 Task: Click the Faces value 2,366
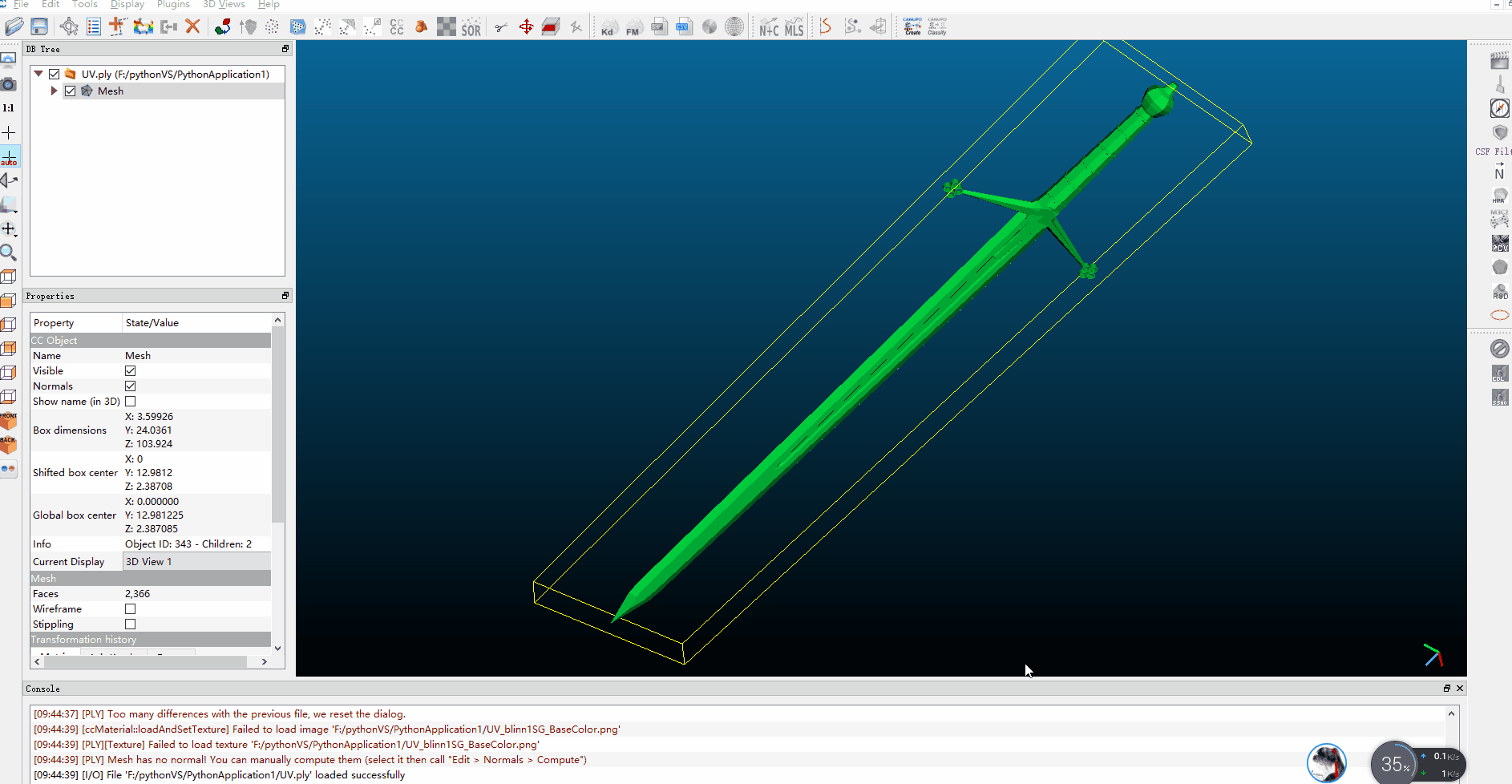point(137,593)
